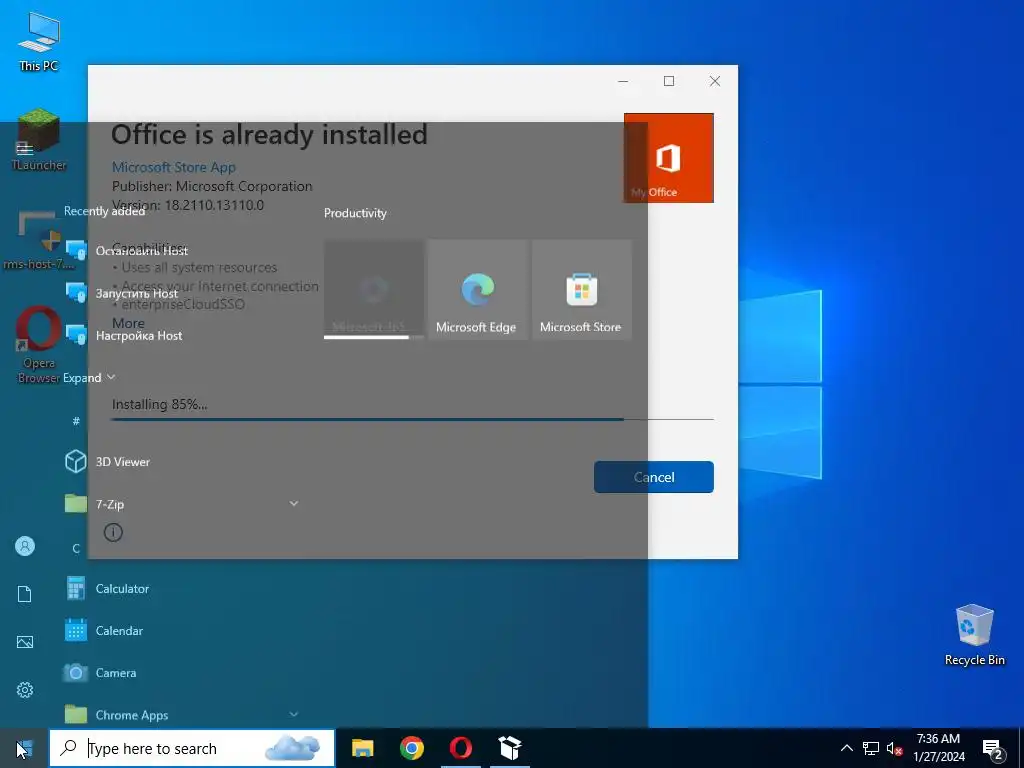The image size is (1024, 768).
Task: Open the rms-host desktop shortcut
Action: tap(39, 240)
